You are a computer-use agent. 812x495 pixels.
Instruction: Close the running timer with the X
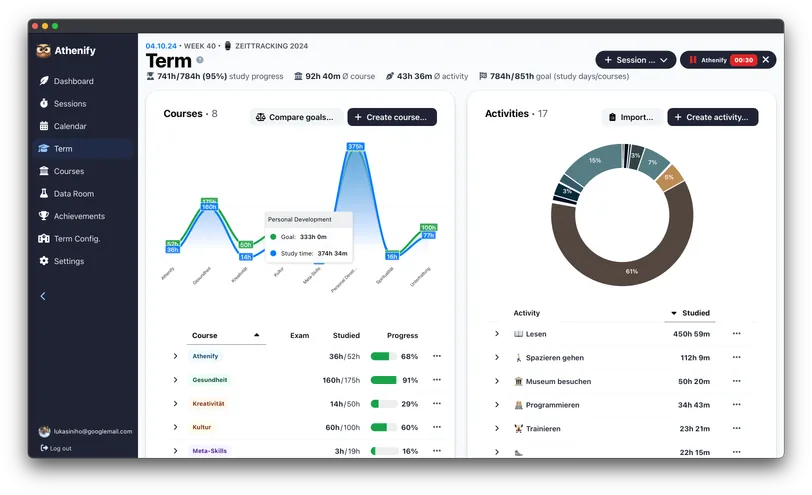tap(766, 60)
